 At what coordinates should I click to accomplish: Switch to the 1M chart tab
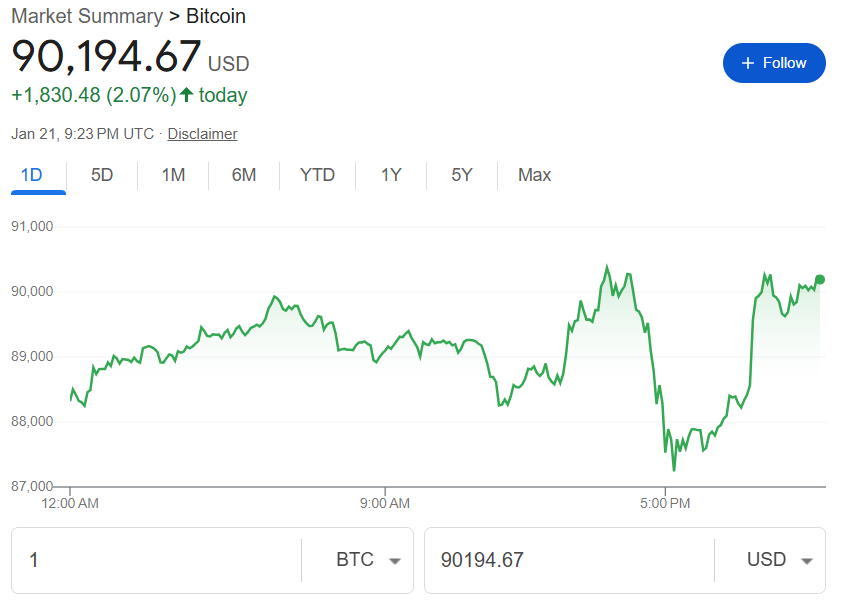[173, 175]
